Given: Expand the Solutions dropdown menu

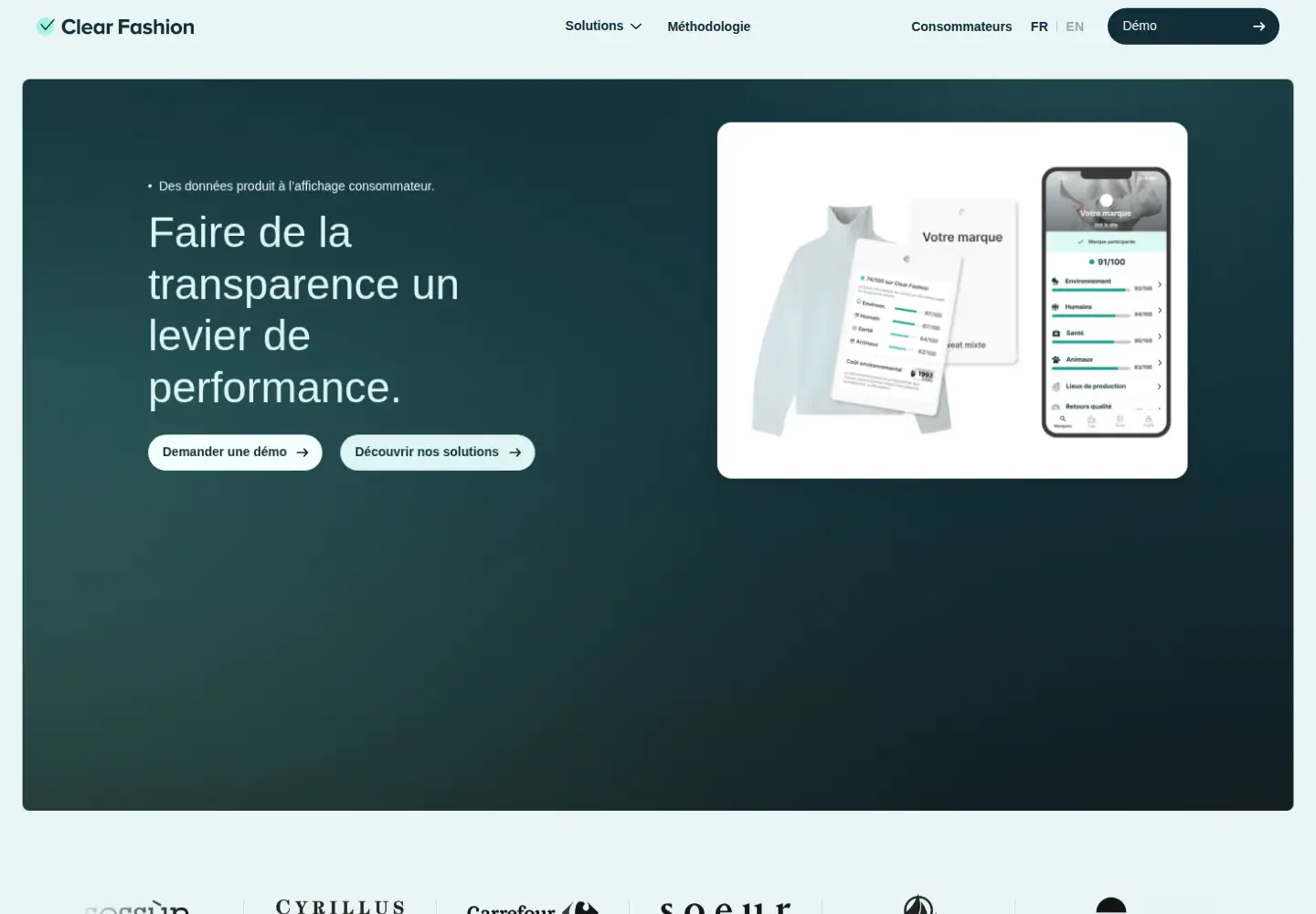Looking at the screenshot, I should [x=603, y=27].
